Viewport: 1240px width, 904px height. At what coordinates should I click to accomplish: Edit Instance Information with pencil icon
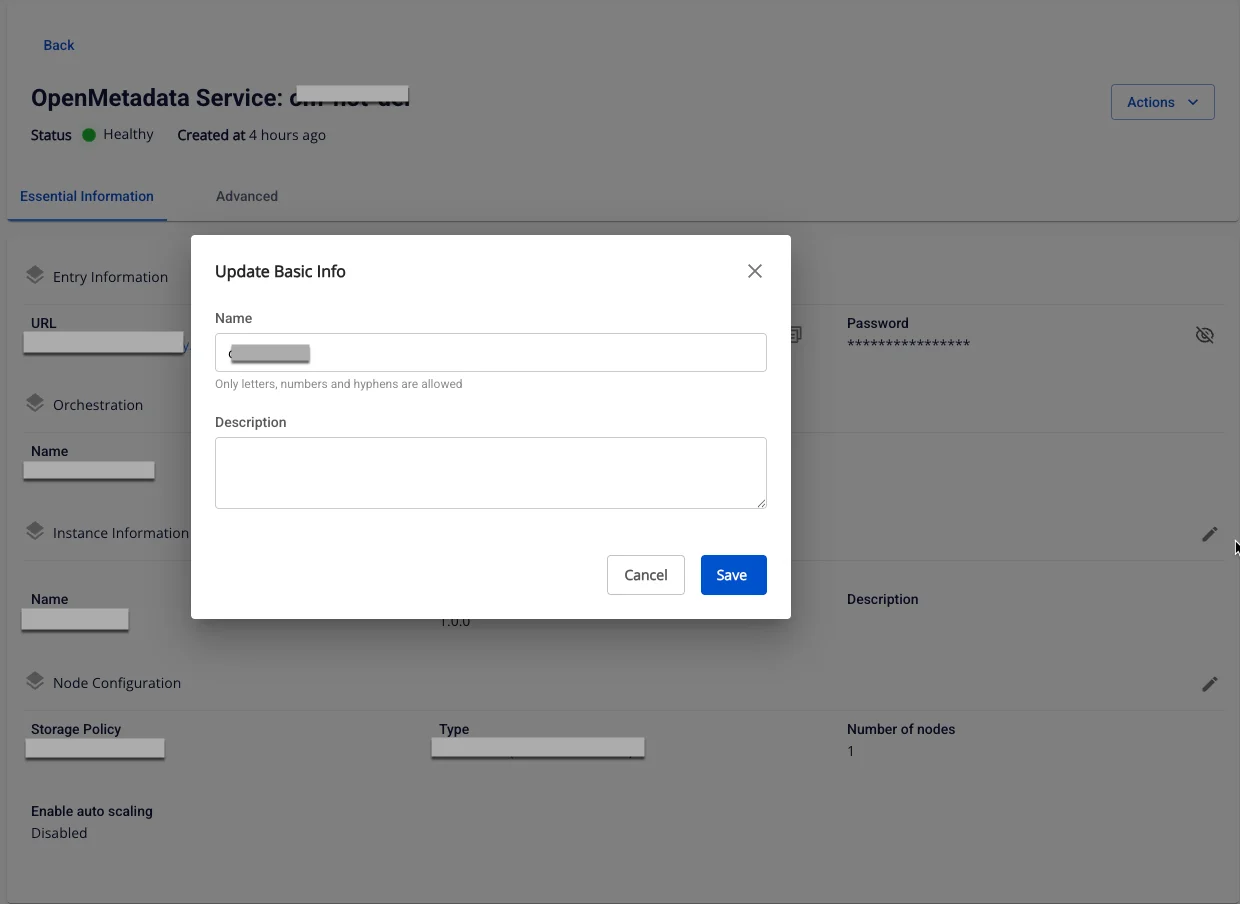[1210, 534]
